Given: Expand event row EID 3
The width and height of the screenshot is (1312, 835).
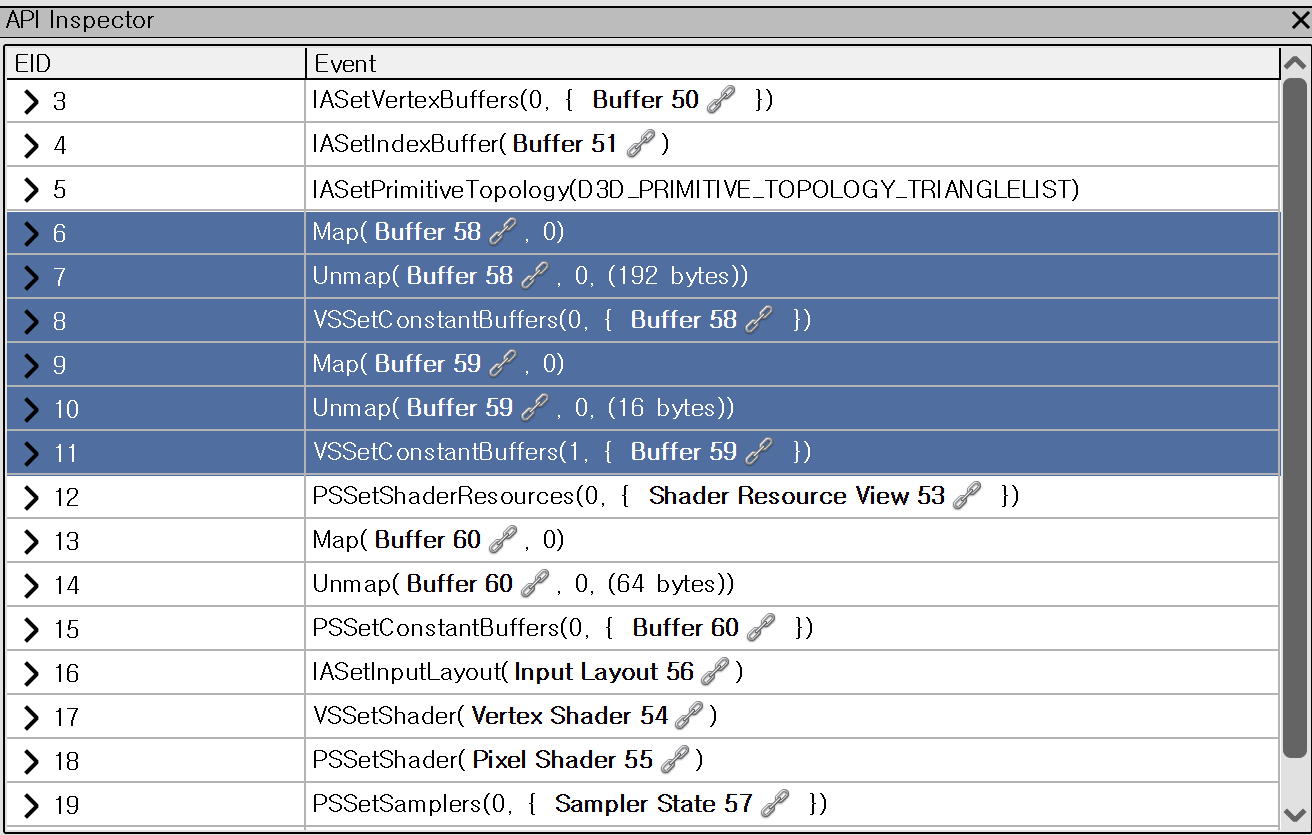Looking at the screenshot, I should tap(31, 101).
